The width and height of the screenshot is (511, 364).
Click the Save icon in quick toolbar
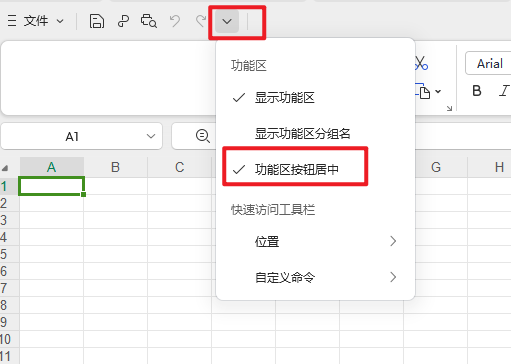97,21
